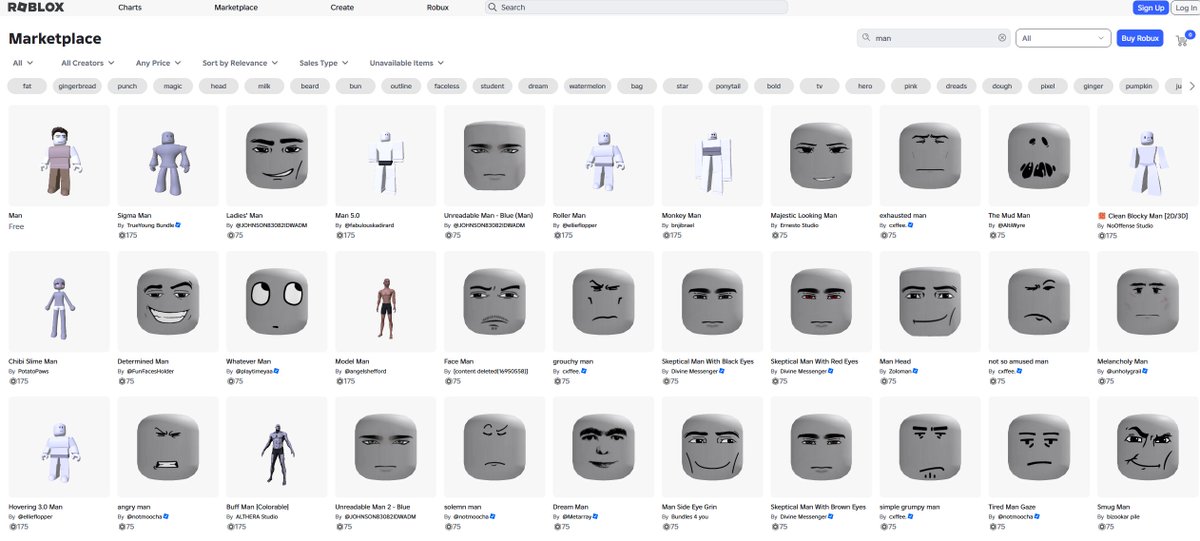Filter by the 'beard' tag
This screenshot has width=1200, height=541.
[x=310, y=86]
